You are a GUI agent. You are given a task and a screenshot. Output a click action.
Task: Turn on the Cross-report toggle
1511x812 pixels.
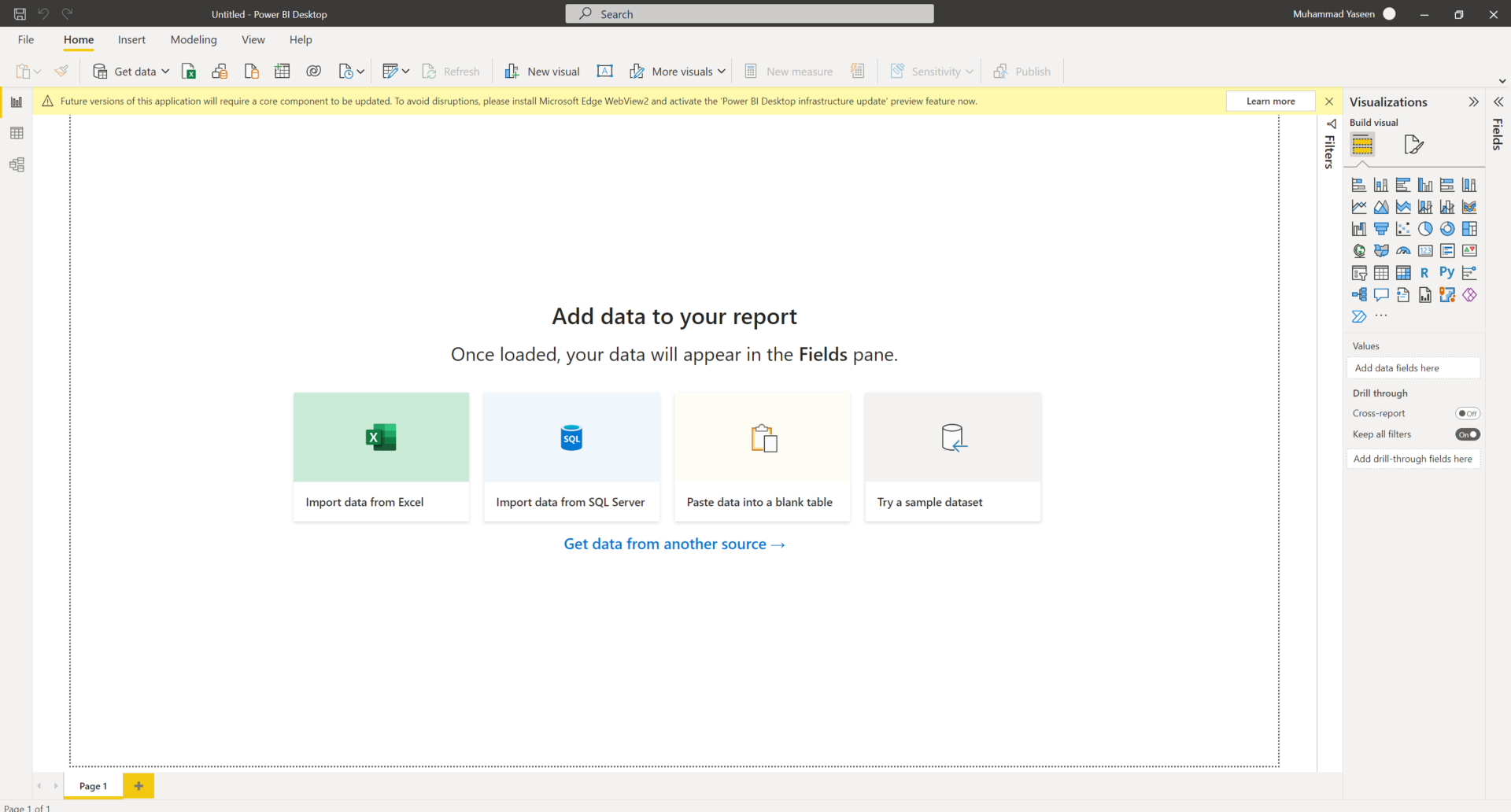(x=1467, y=414)
